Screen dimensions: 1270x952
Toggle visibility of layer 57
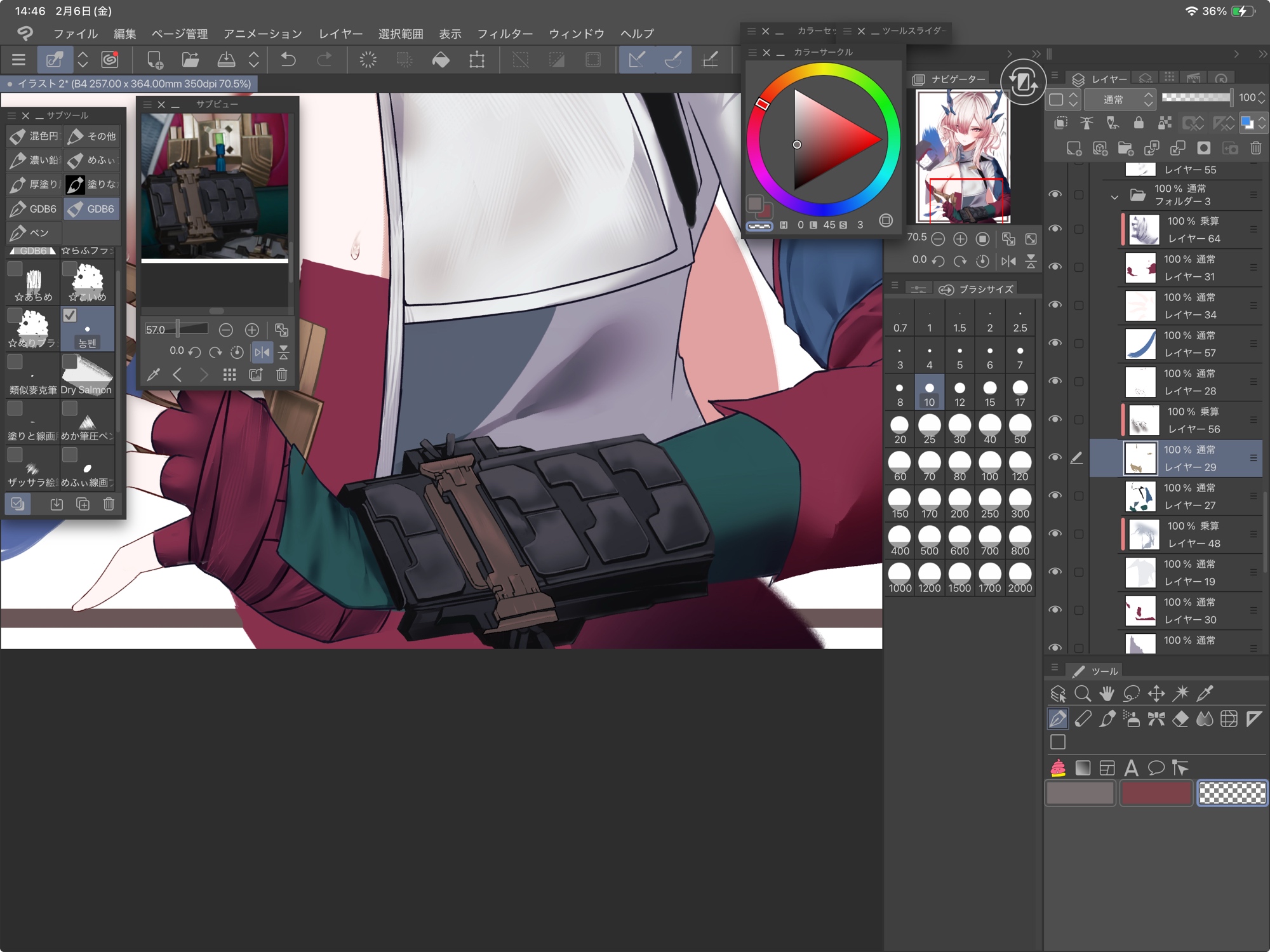pyautogui.click(x=1055, y=343)
